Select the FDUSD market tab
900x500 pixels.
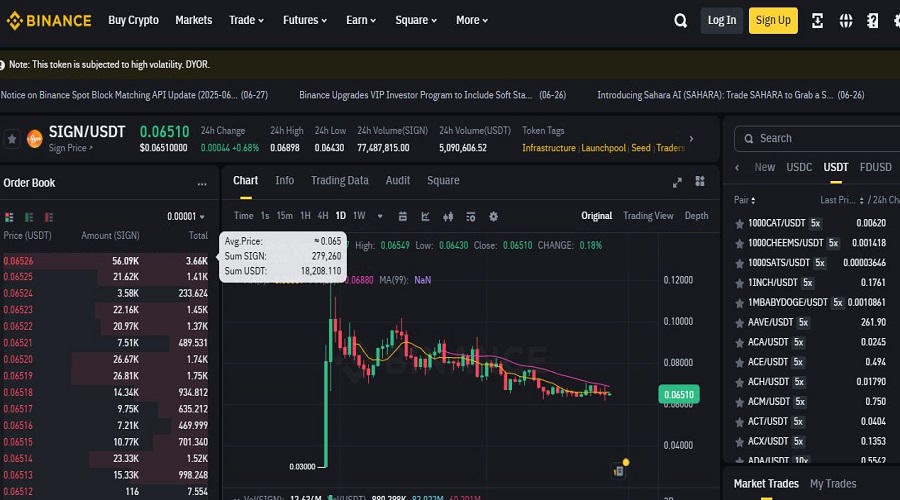click(x=875, y=167)
